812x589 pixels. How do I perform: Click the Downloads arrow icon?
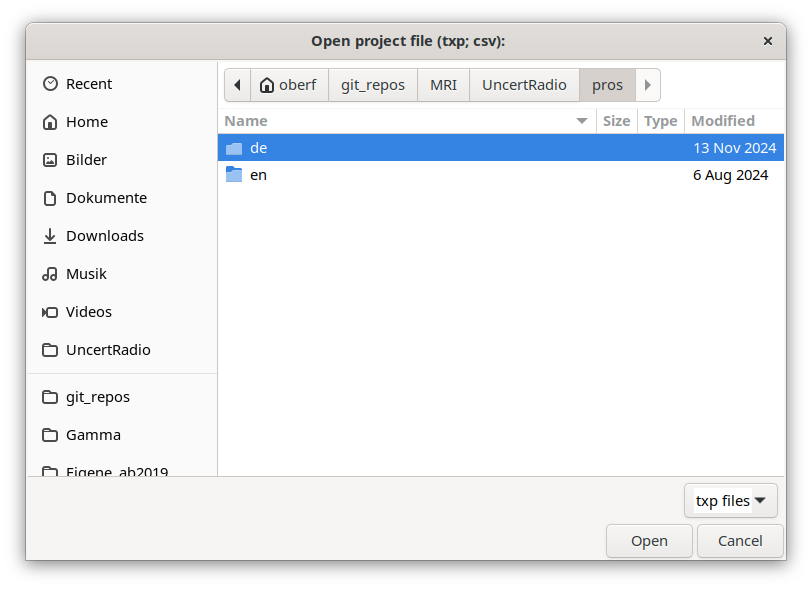(50, 236)
